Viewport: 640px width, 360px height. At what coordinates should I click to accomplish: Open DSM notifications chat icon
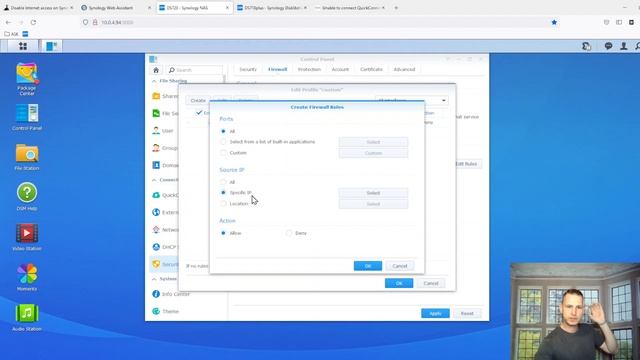[608, 46]
